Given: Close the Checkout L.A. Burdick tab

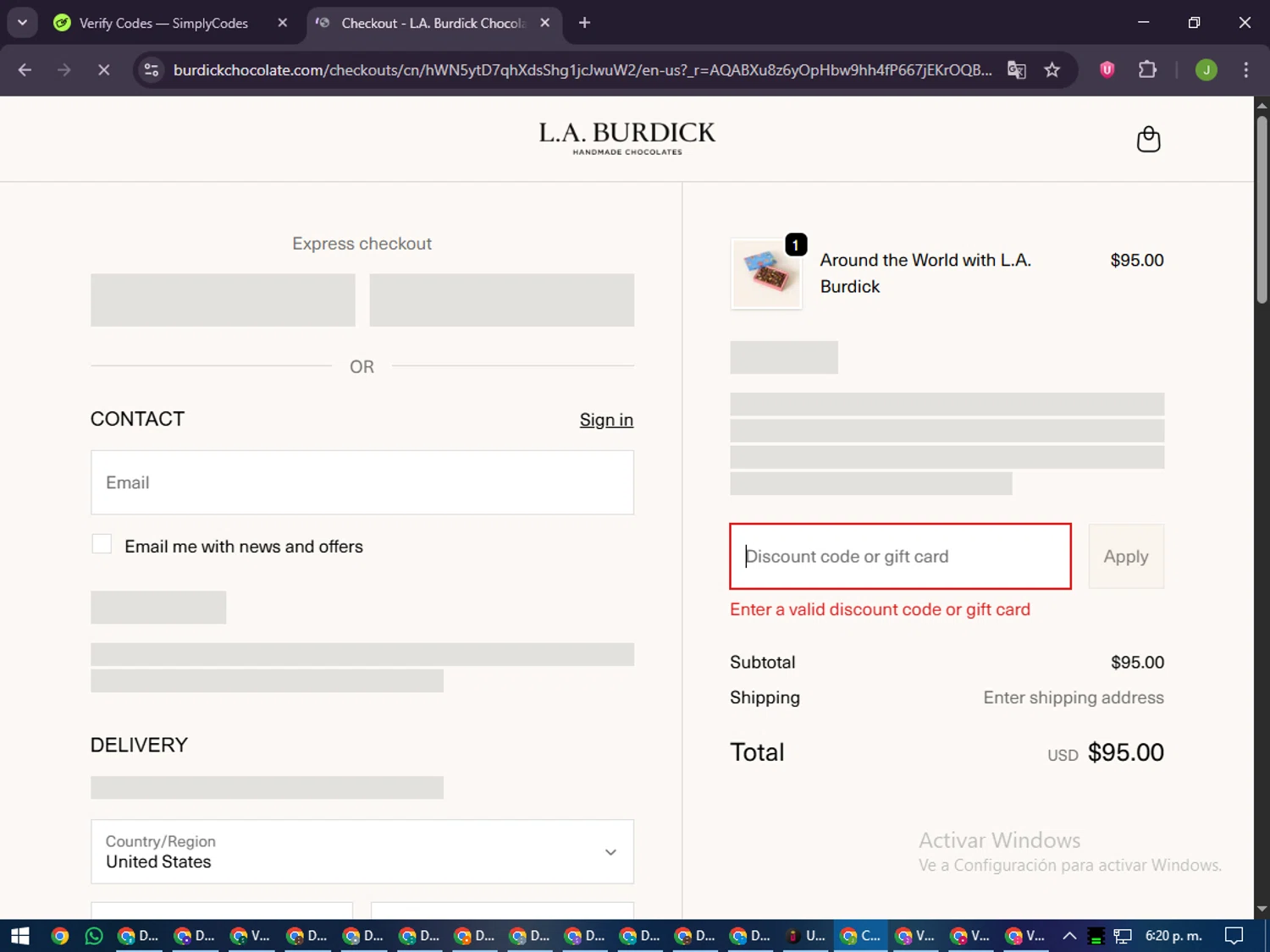Looking at the screenshot, I should (545, 23).
